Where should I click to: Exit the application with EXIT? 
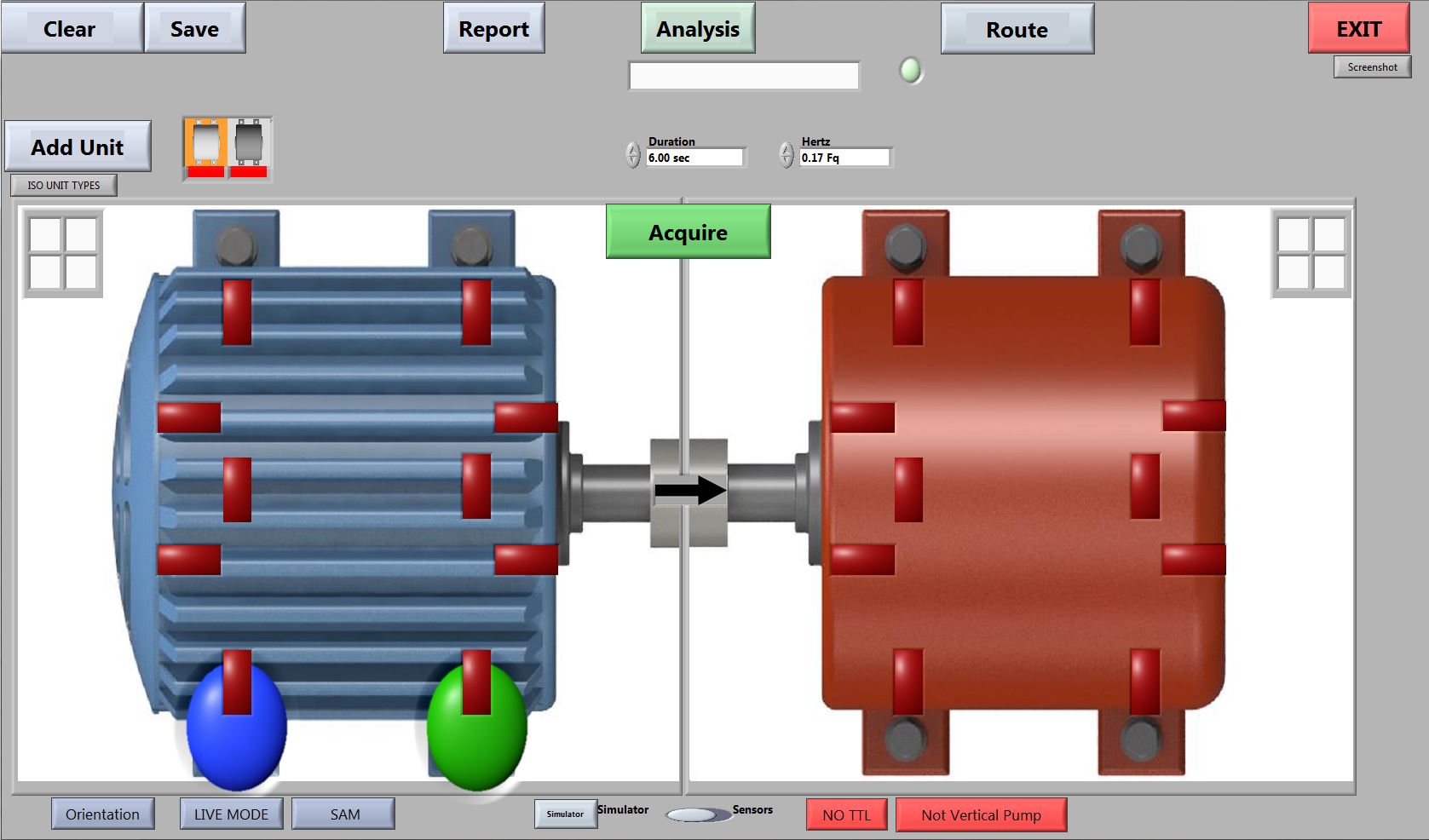pos(1358,28)
